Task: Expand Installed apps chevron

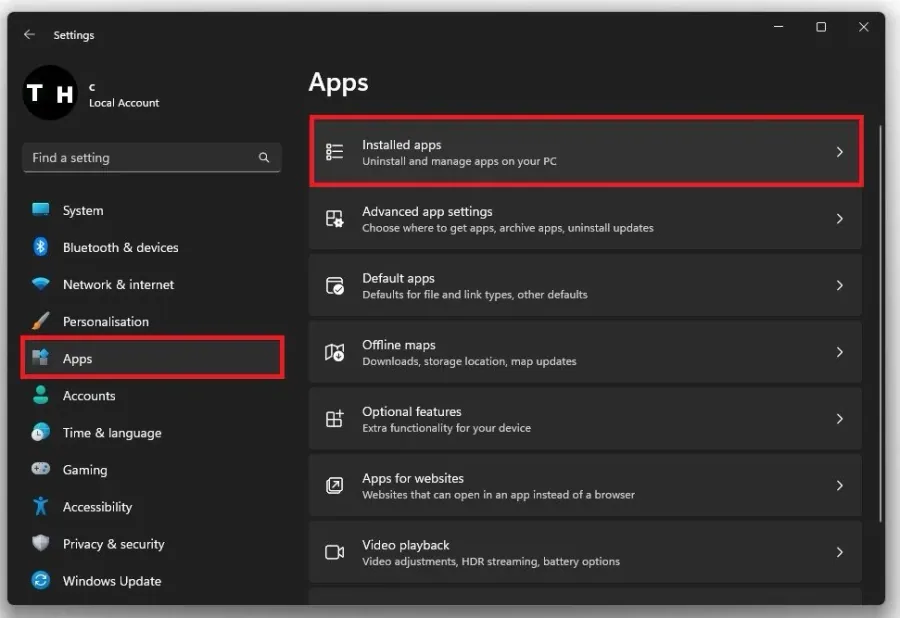Action: [840, 152]
